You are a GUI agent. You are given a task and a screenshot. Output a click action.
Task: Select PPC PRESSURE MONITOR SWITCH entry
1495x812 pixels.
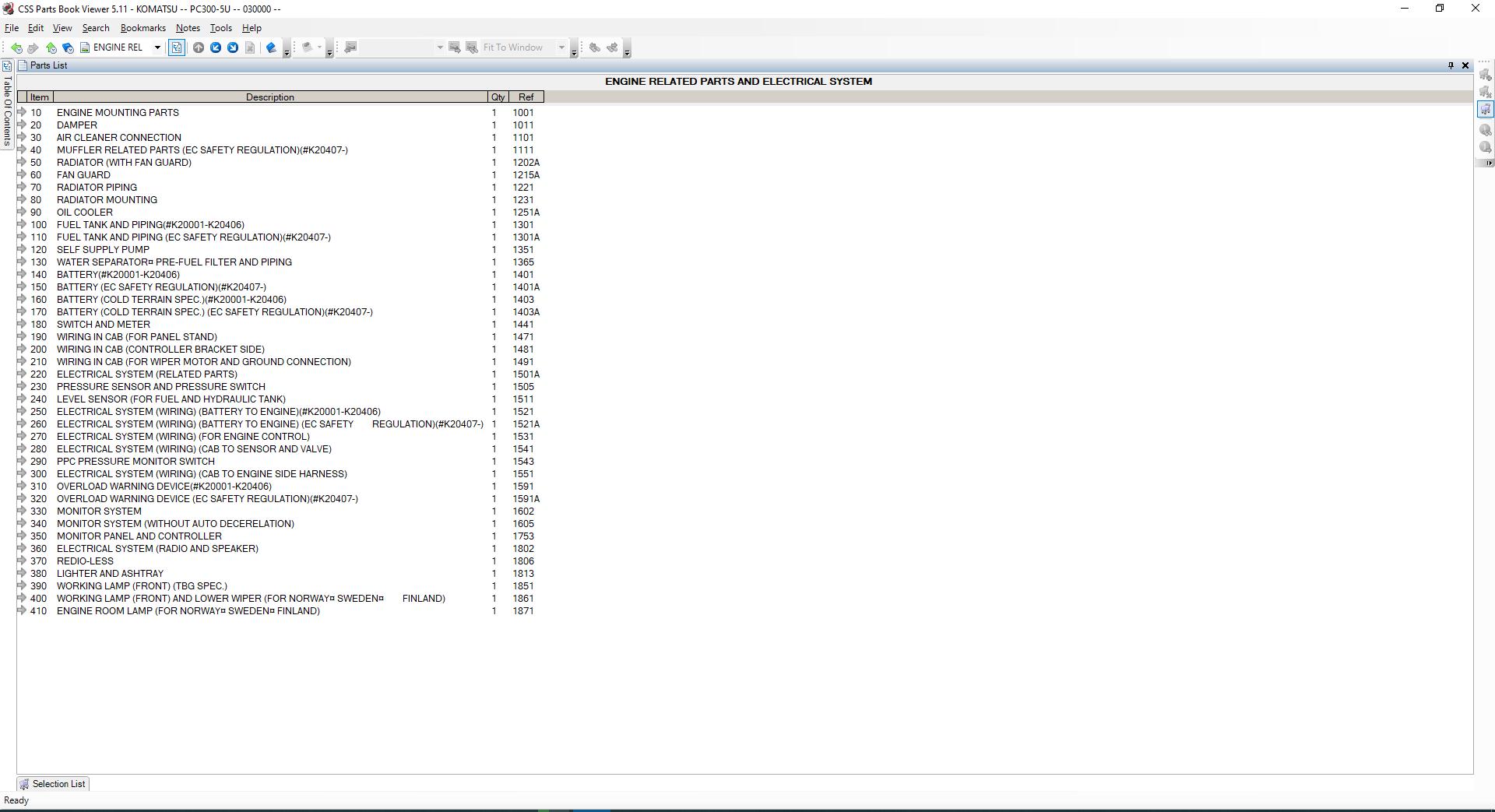coord(135,462)
